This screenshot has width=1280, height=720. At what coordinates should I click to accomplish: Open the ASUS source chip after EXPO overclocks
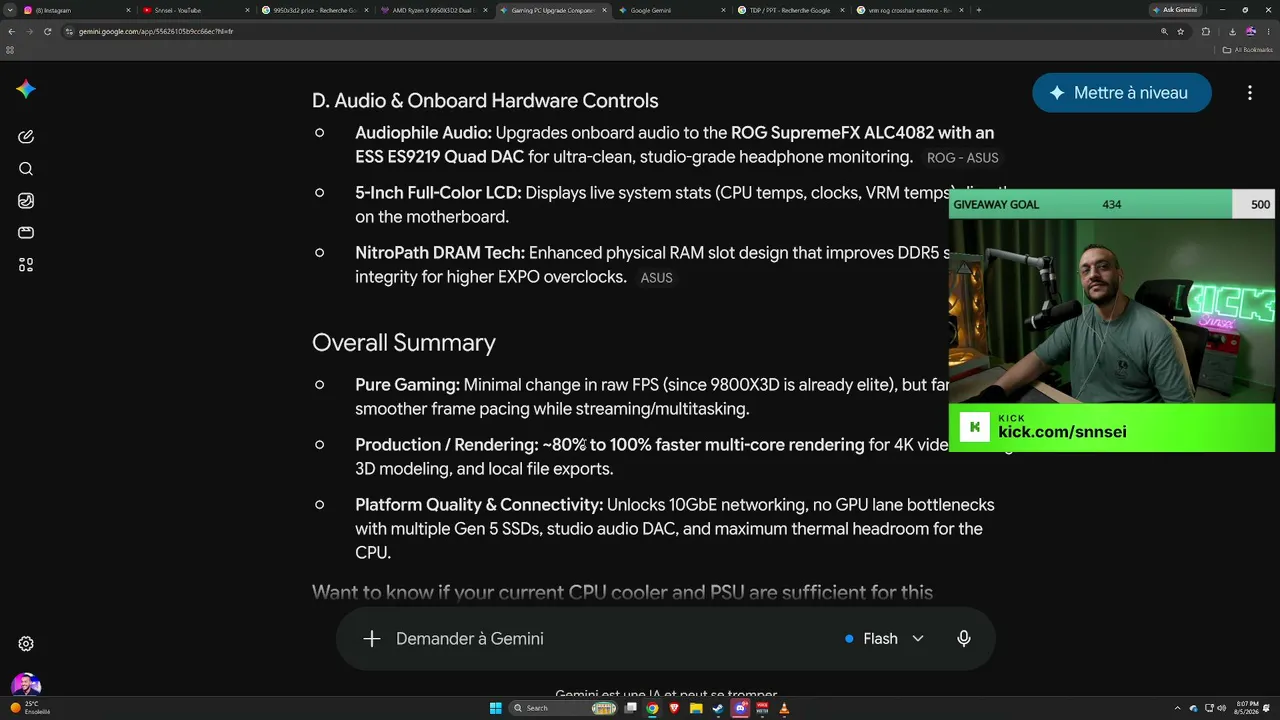pyautogui.click(x=656, y=278)
